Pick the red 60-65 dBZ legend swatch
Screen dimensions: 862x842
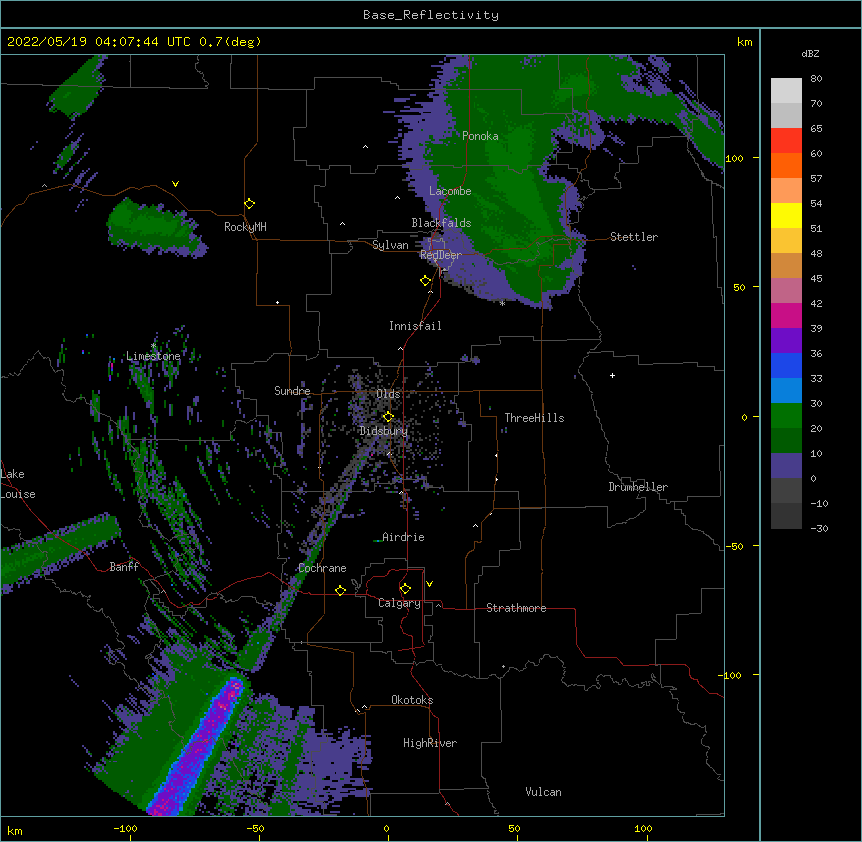[x=786, y=141]
